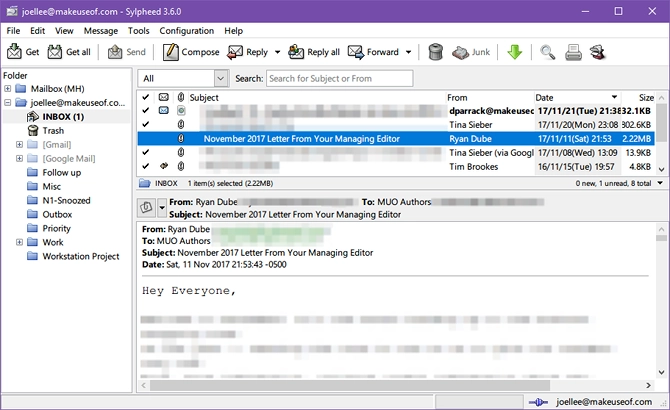Select the INBOX (1) folder
Viewport: 670px width, 410px height.
point(63,117)
